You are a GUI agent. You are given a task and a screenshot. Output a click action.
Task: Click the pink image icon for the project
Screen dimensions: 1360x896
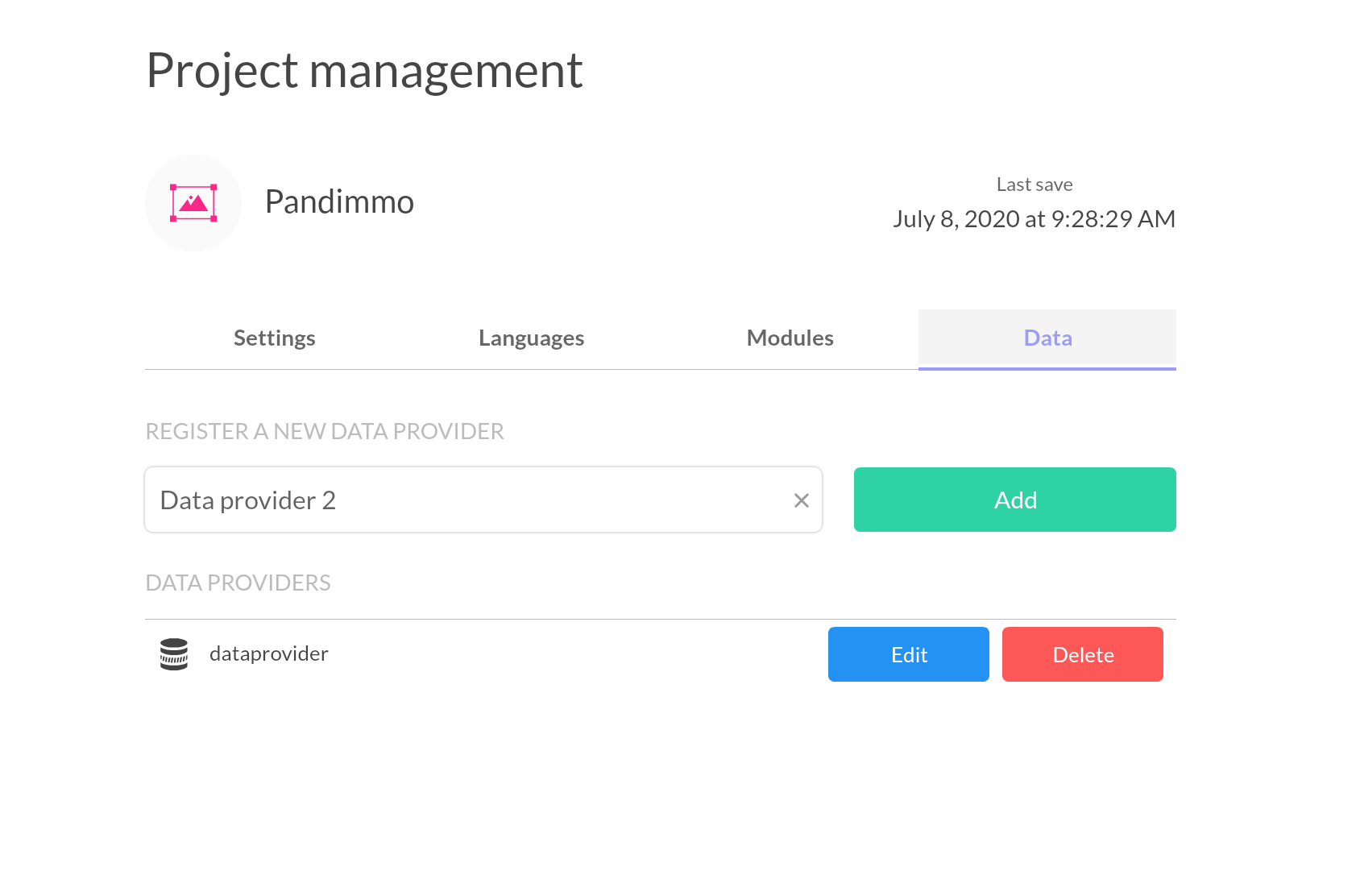[x=193, y=203]
